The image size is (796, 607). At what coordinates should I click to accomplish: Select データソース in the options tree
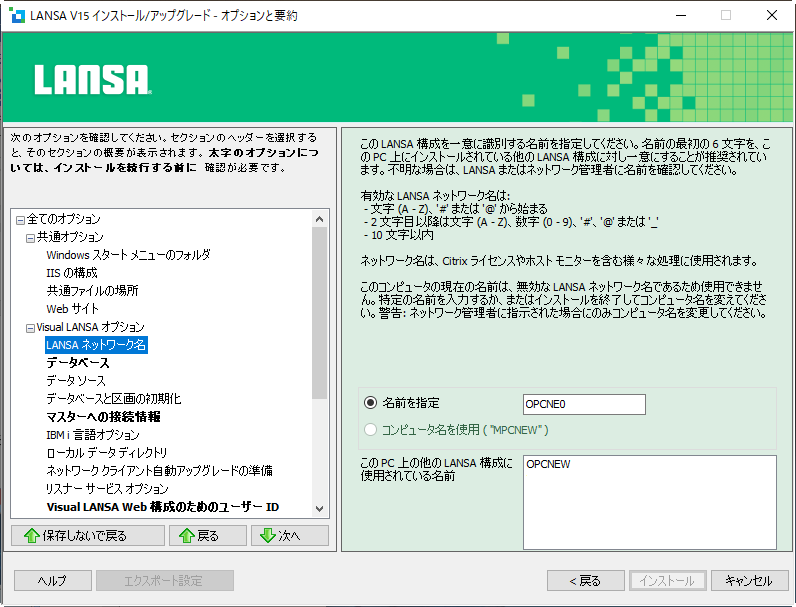point(76,381)
